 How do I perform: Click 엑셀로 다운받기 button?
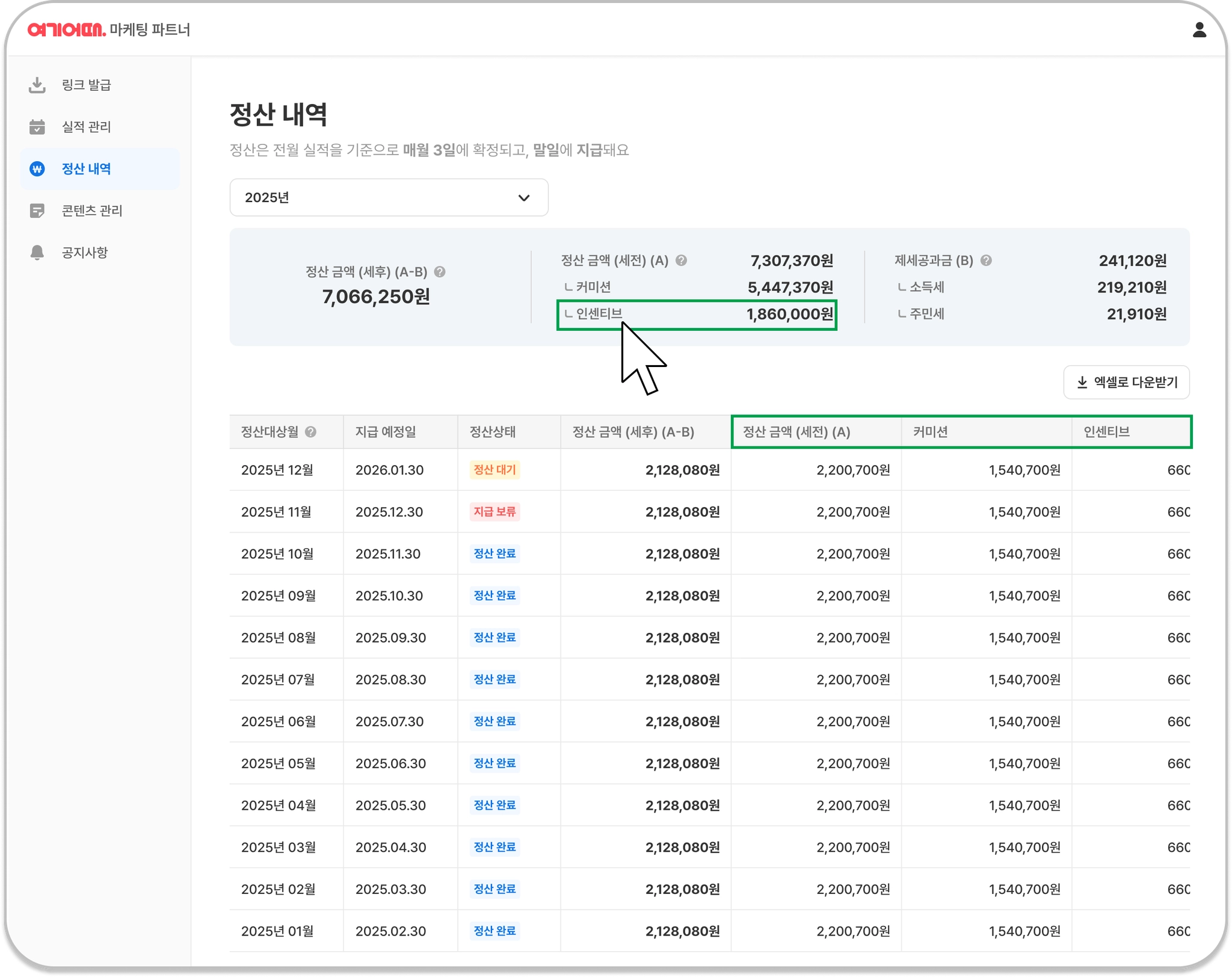tap(1126, 382)
